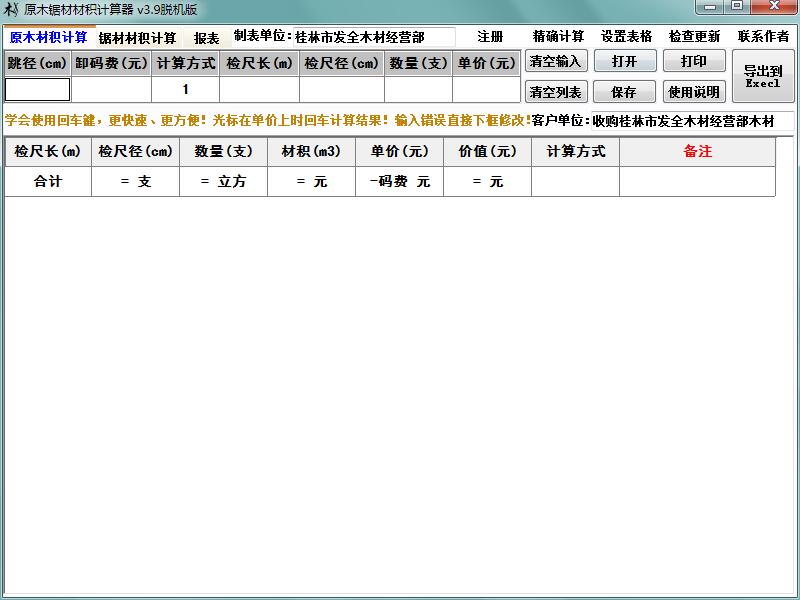Viewport: 800px width, 600px height.
Task: Click the 检尺长(m) input cell
Action: [x=259, y=89]
